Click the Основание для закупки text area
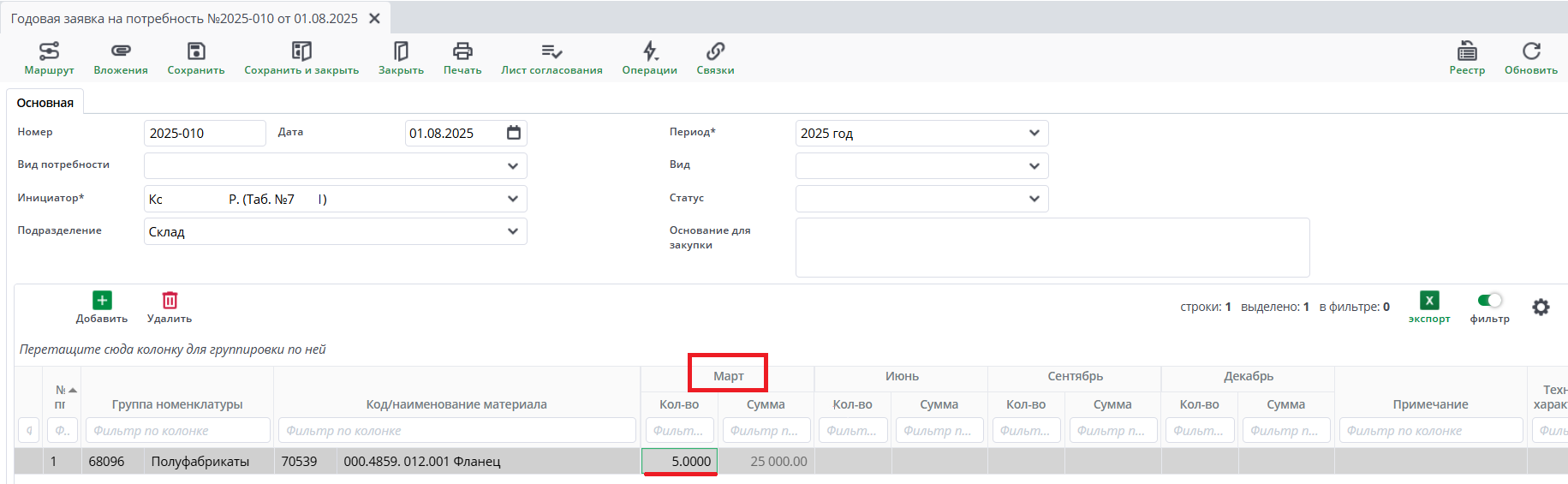Image resolution: width=1568 pixels, height=484 pixels. [x=1052, y=248]
